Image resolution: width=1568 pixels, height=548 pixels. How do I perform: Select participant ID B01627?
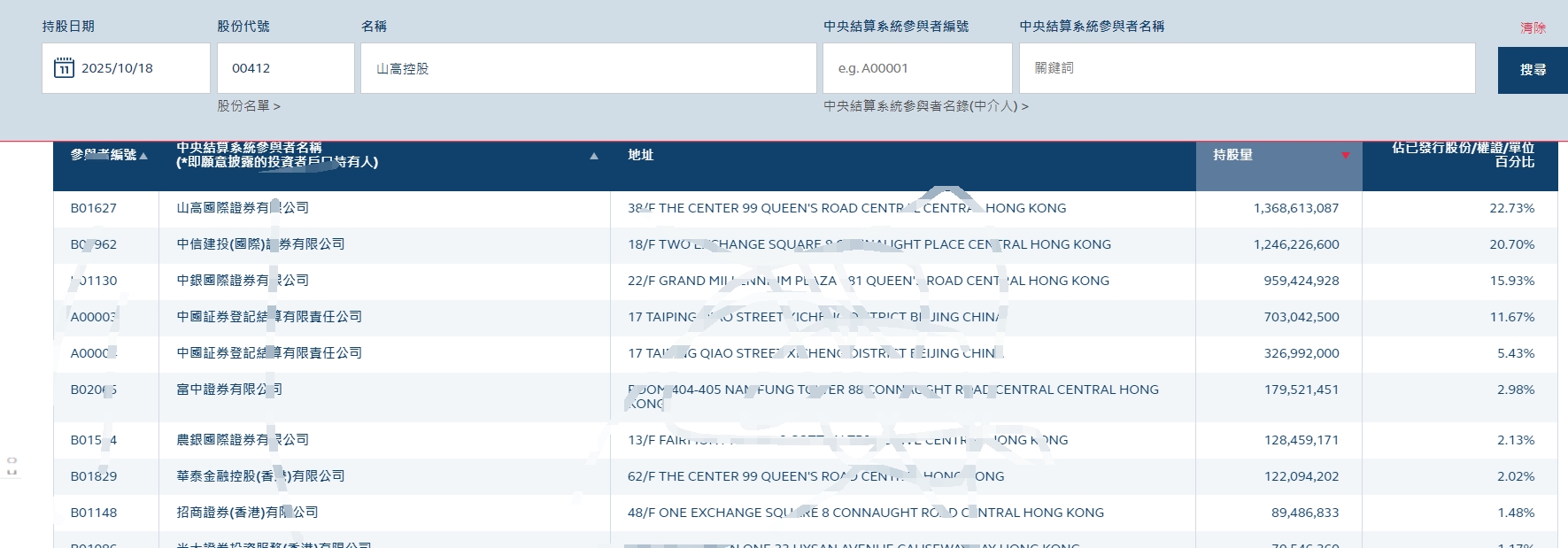[94, 208]
